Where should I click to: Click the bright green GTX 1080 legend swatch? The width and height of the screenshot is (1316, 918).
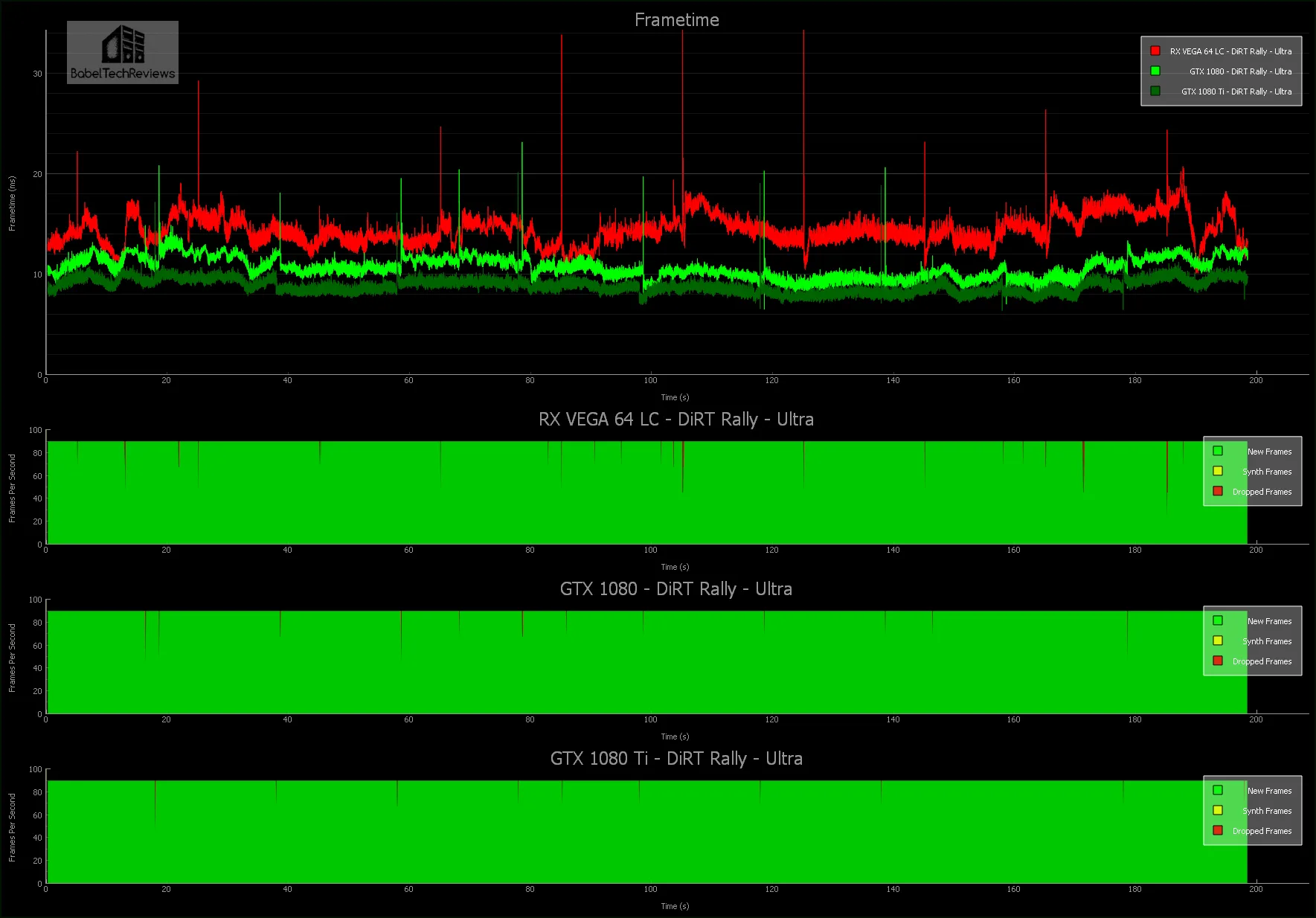pos(1155,71)
